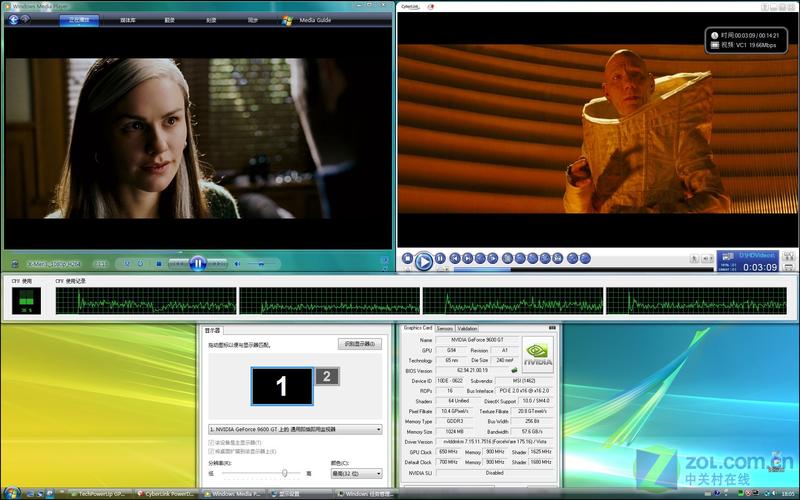Adjust the Windows Media Player volume slider
This screenshot has height=500, width=800.
pos(262,264)
